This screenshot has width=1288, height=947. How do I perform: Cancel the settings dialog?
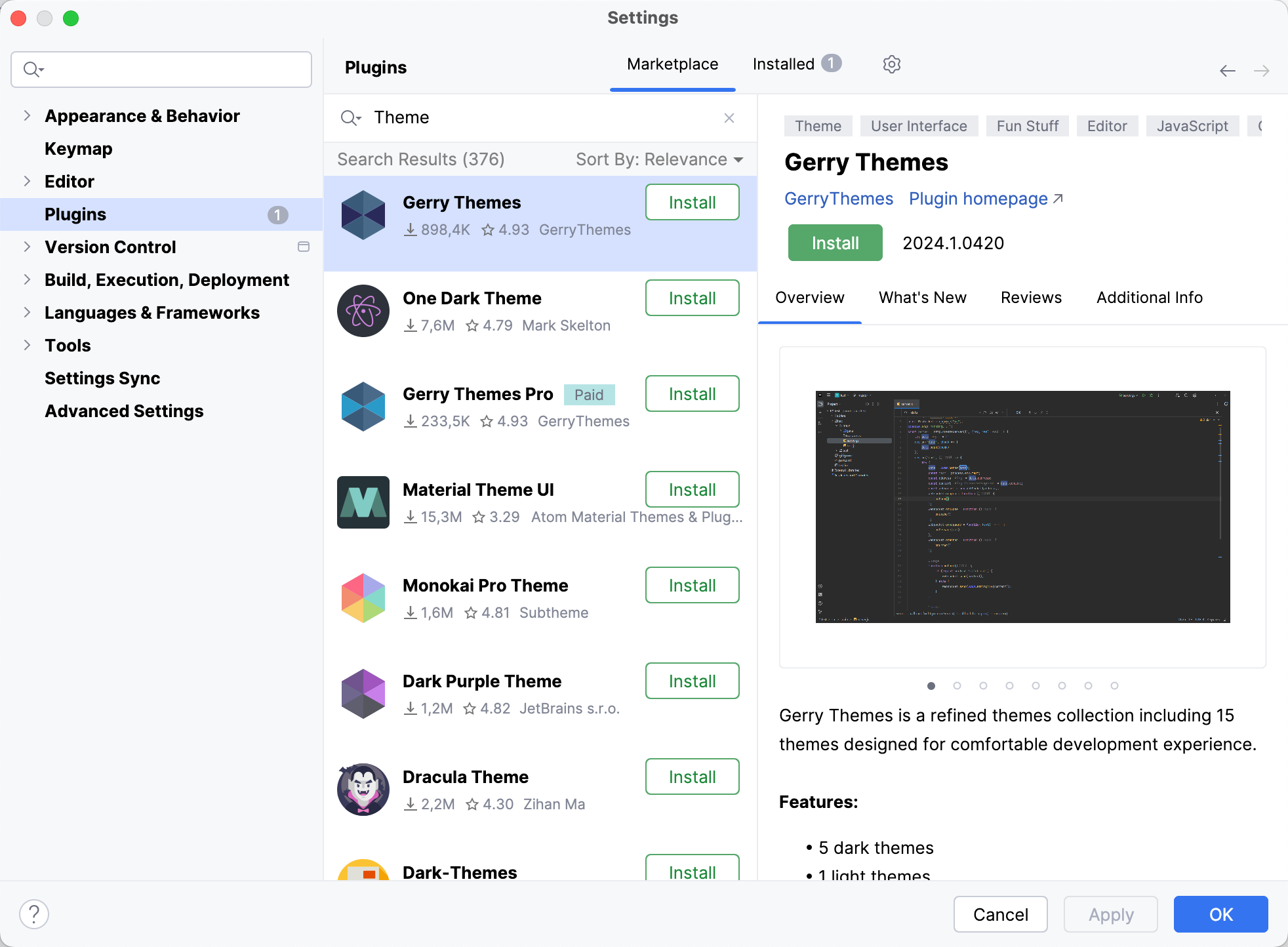(x=1000, y=912)
